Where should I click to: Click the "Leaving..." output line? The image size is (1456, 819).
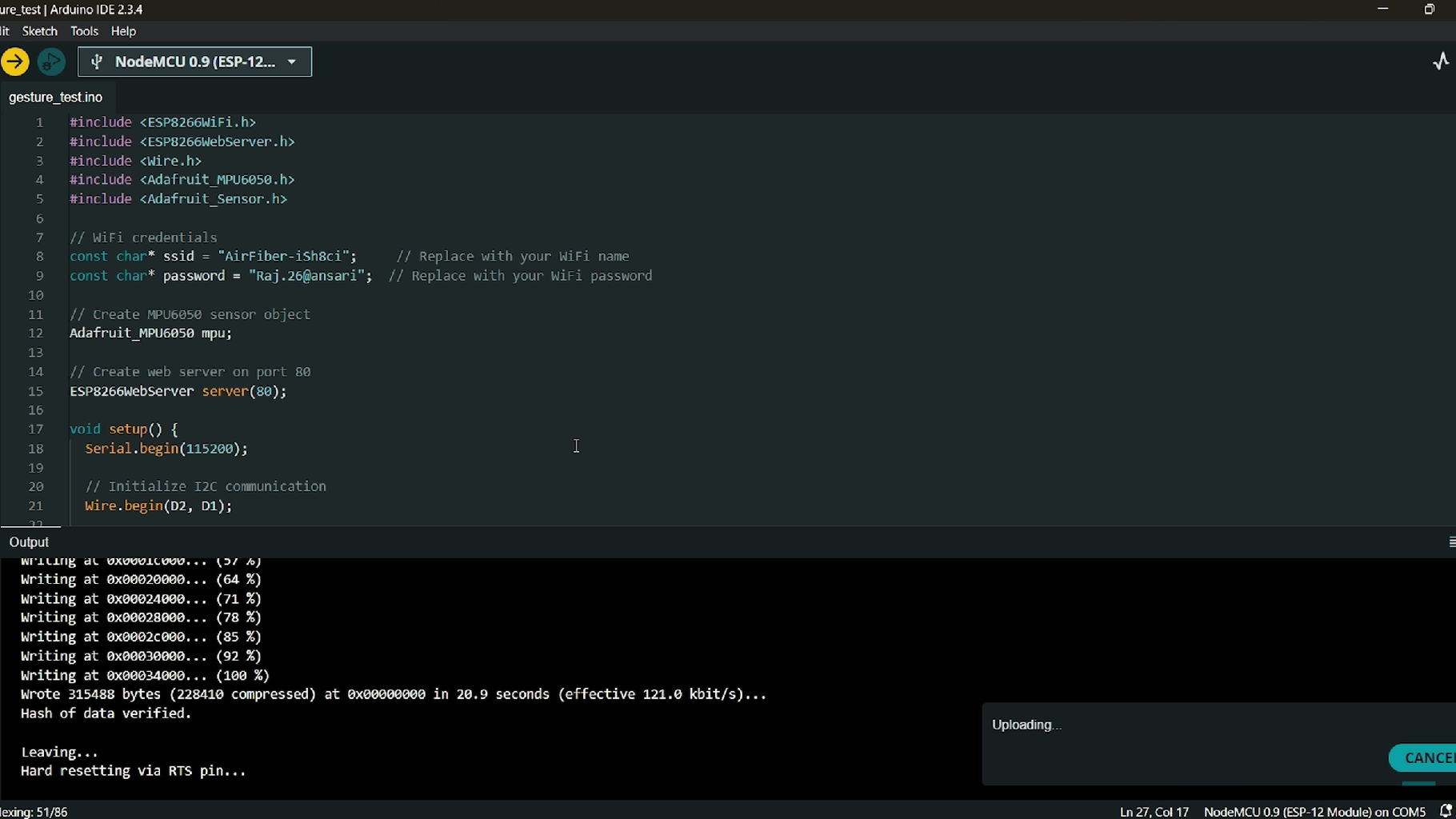59,752
